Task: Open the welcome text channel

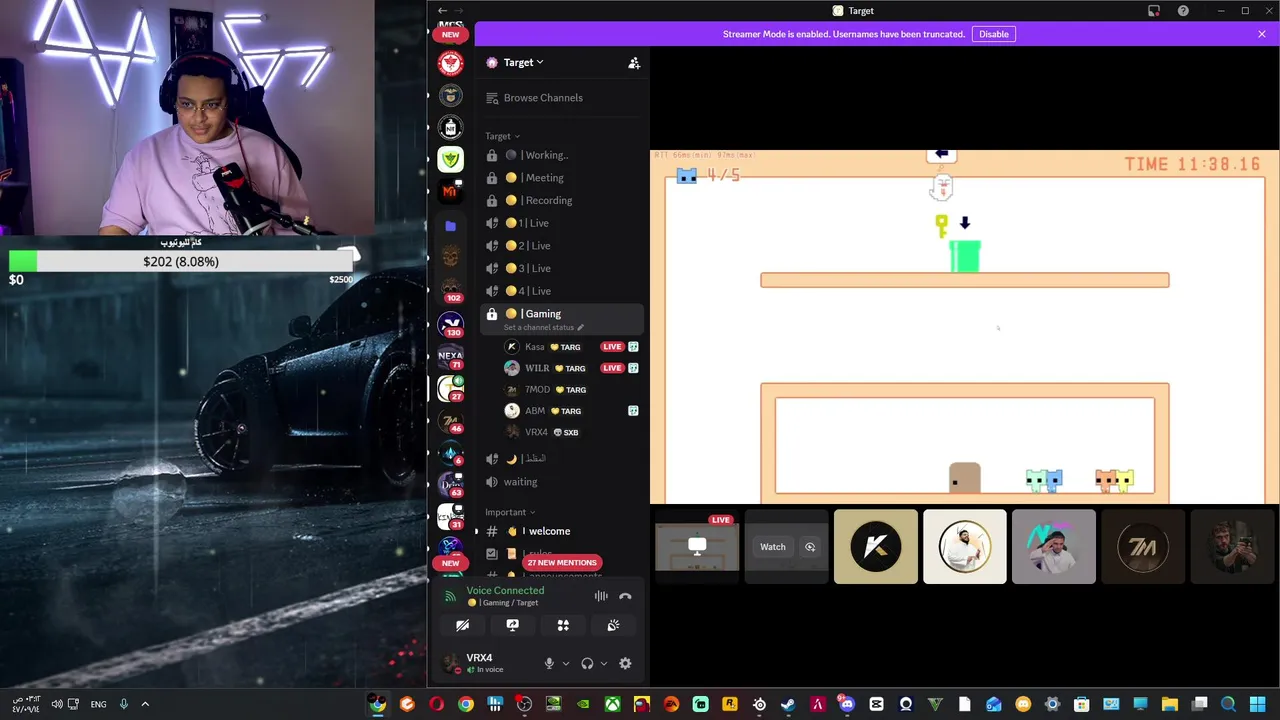Action: click(562, 531)
